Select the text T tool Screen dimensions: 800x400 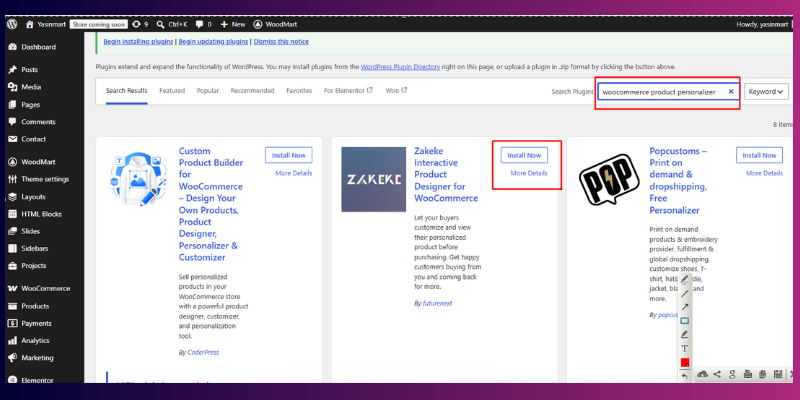[685, 348]
